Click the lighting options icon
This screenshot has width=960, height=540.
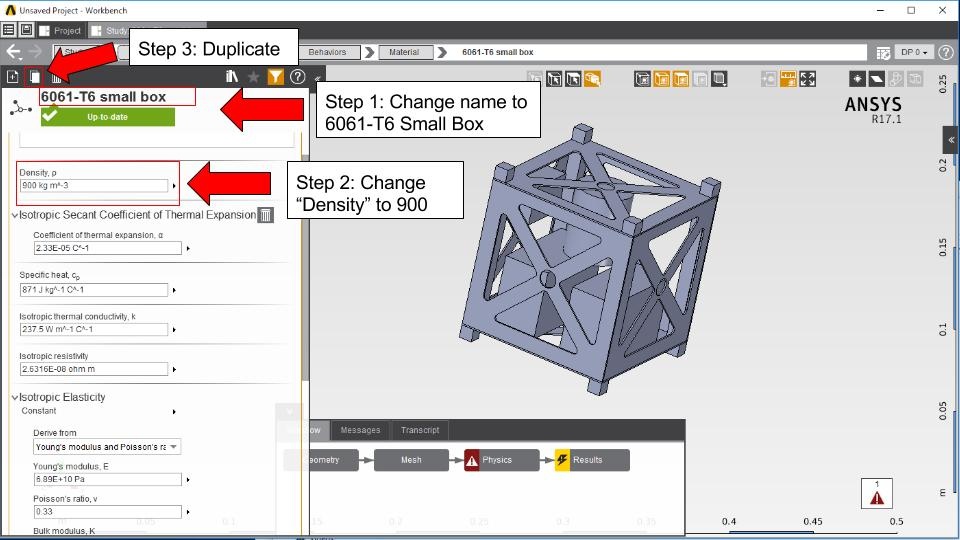857,78
